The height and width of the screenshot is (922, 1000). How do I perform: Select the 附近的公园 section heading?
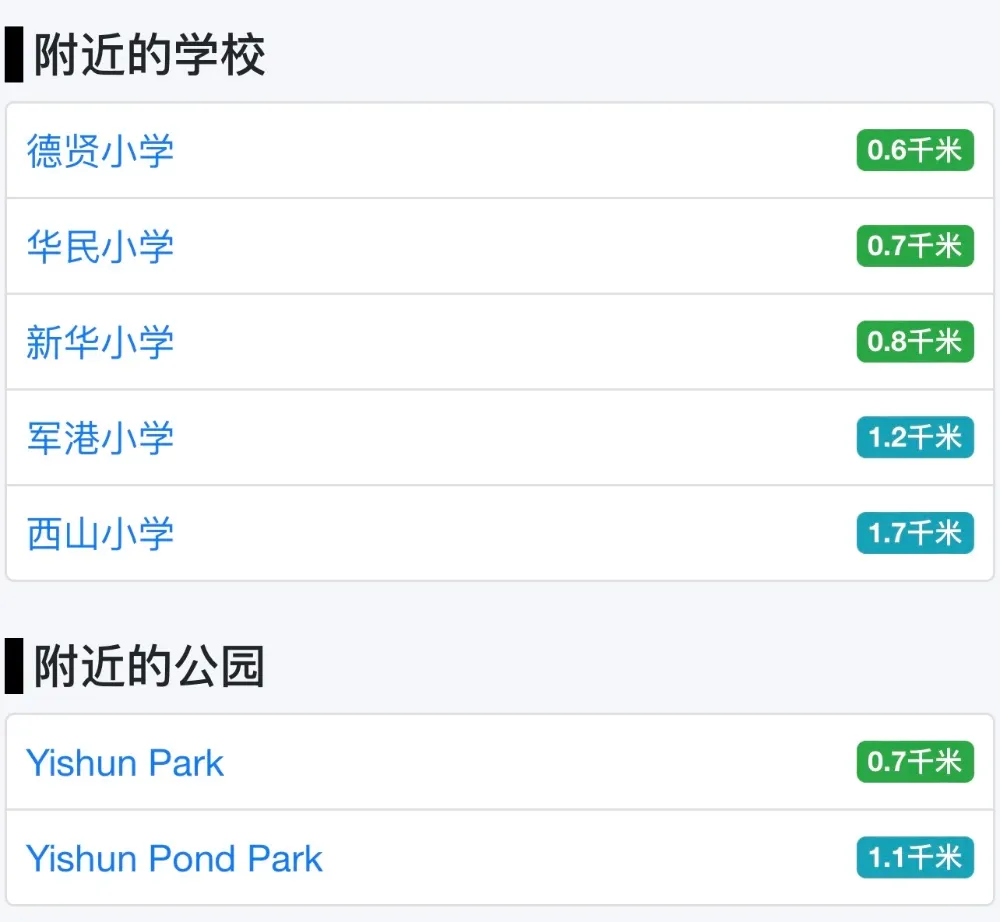click(x=149, y=666)
